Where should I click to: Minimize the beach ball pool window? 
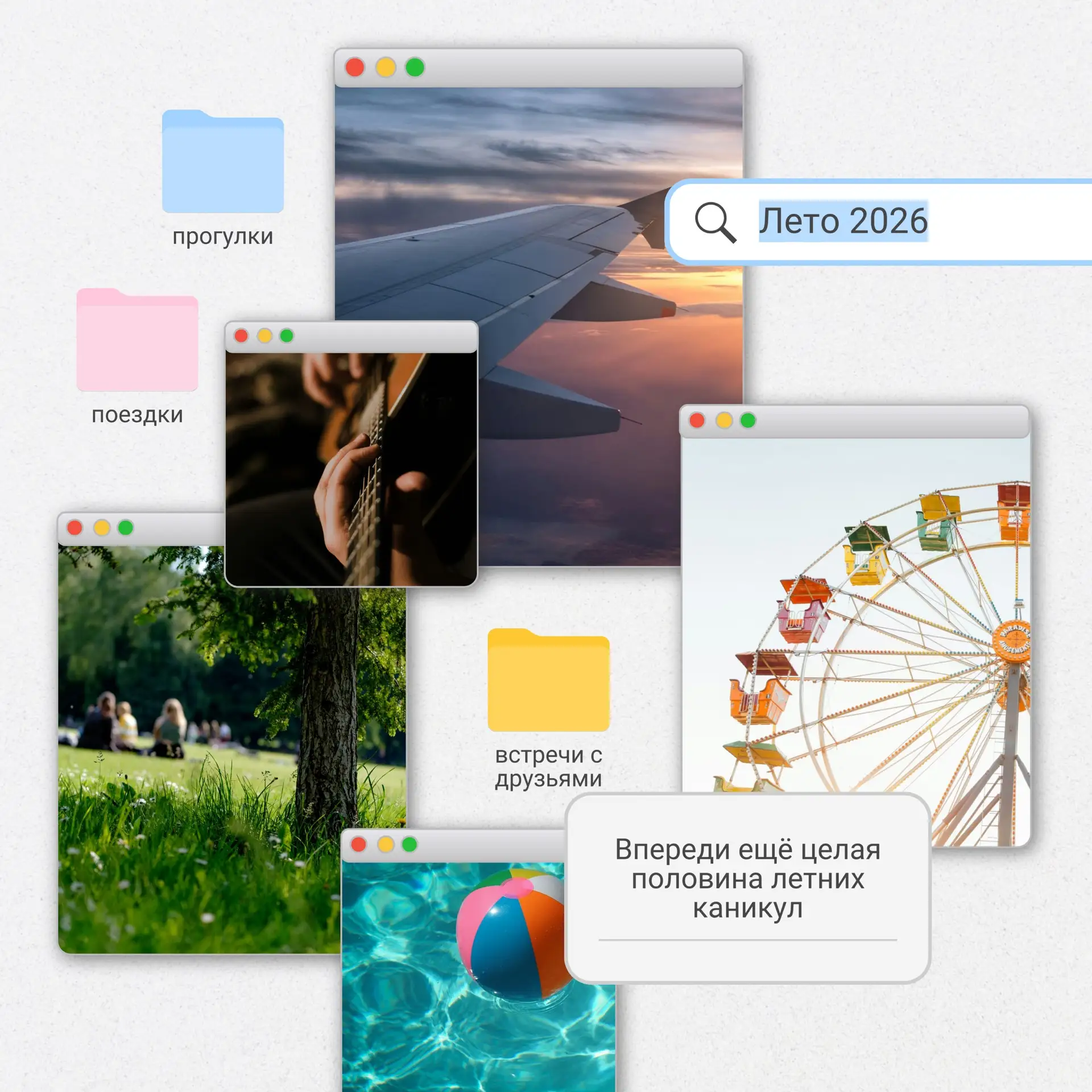coord(386,844)
